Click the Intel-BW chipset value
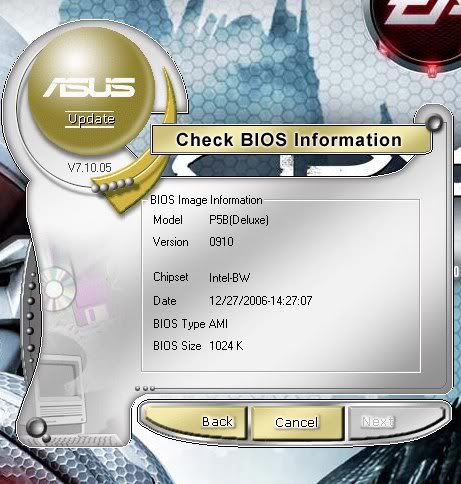Image resolution: width=461 pixels, height=484 pixels. [229, 278]
